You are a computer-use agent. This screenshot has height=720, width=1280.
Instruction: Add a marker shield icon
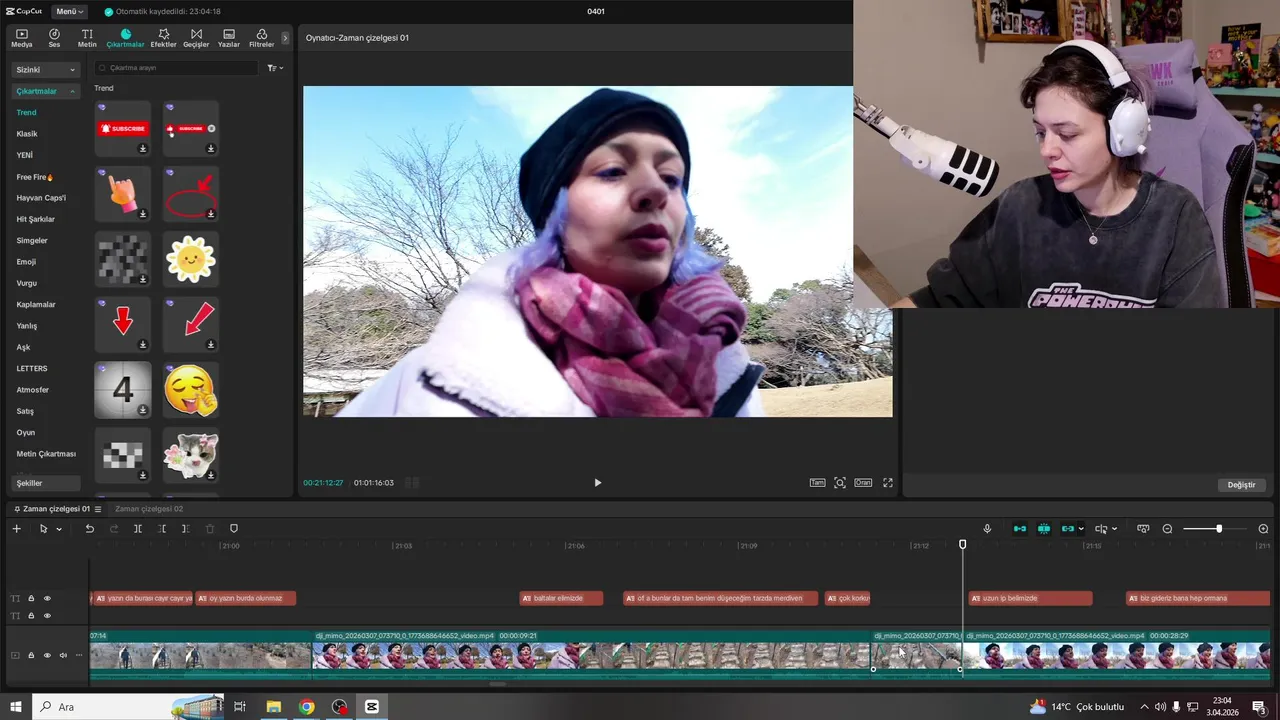[234, 529]
